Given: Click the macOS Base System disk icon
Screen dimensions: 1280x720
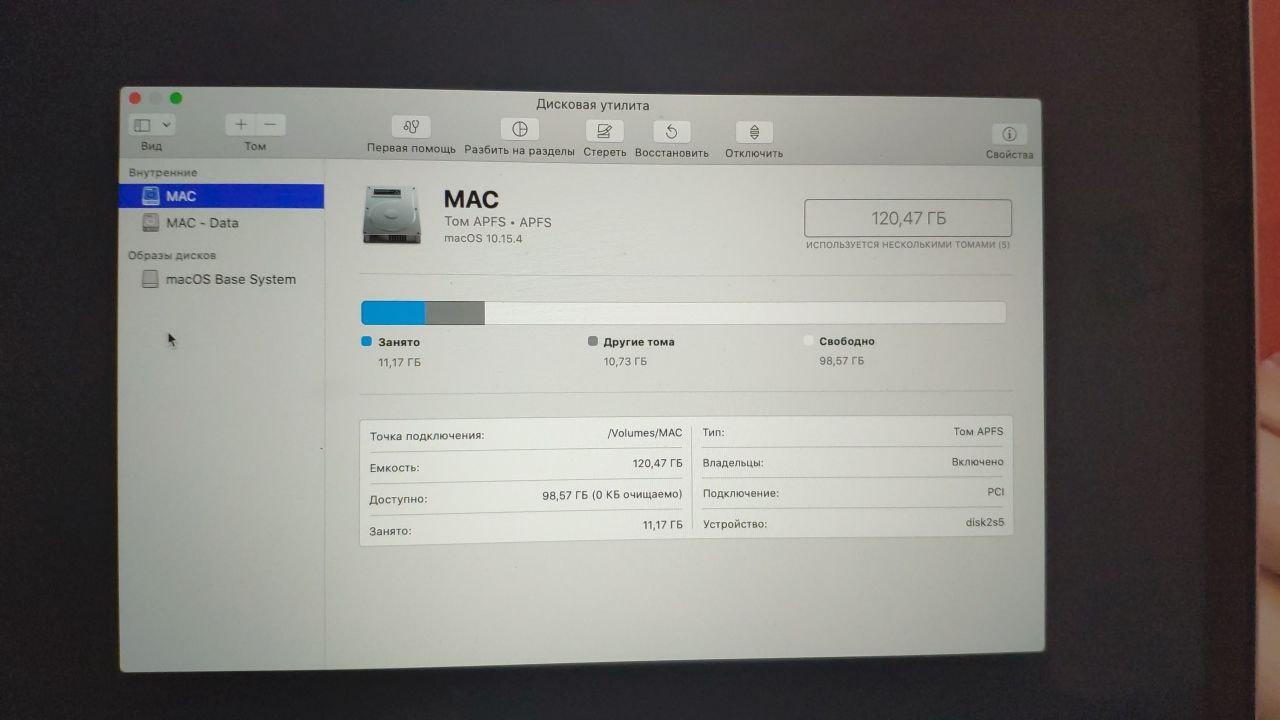Looking at the screenshot, I should [150, 279].
